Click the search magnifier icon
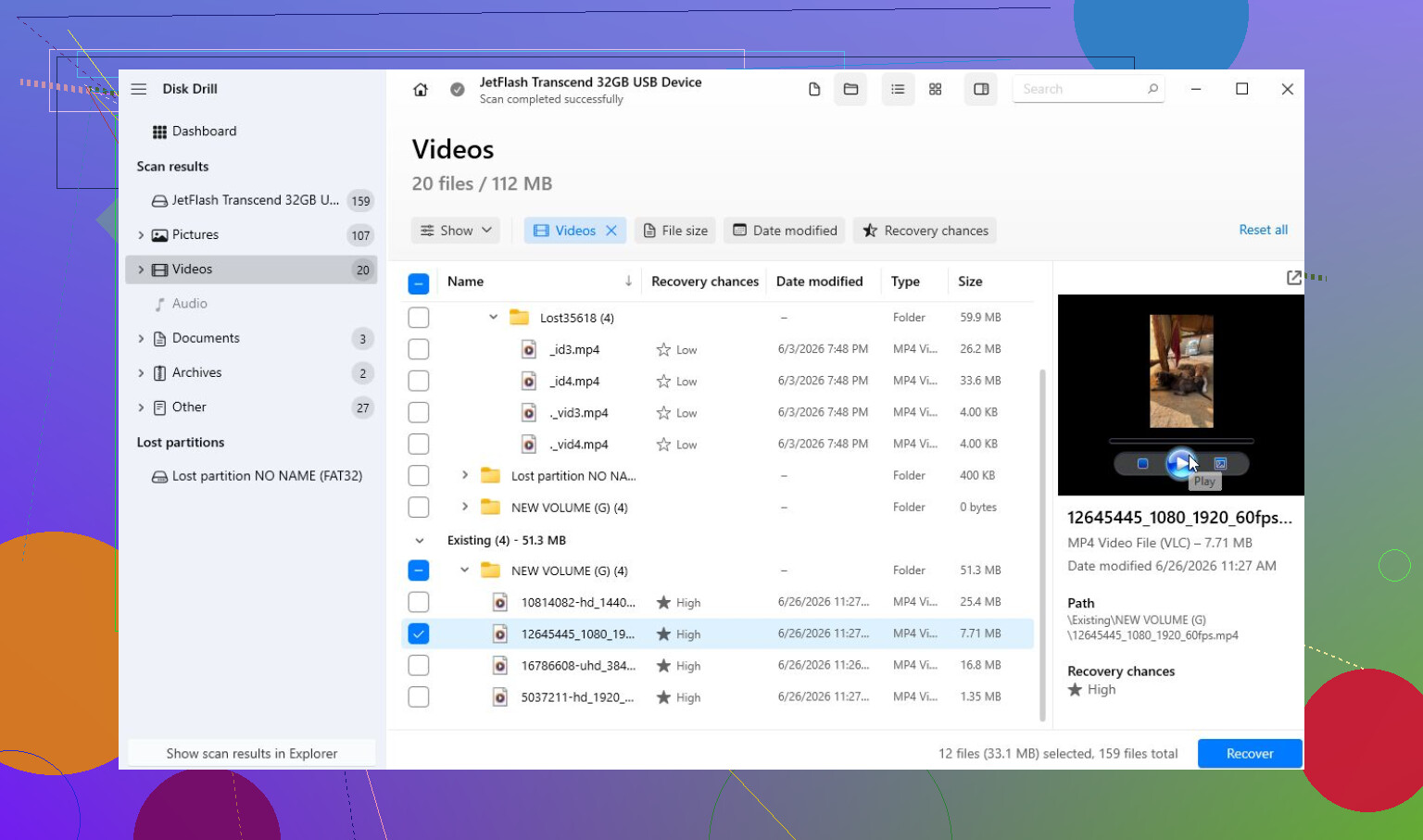 [1152, 89]
